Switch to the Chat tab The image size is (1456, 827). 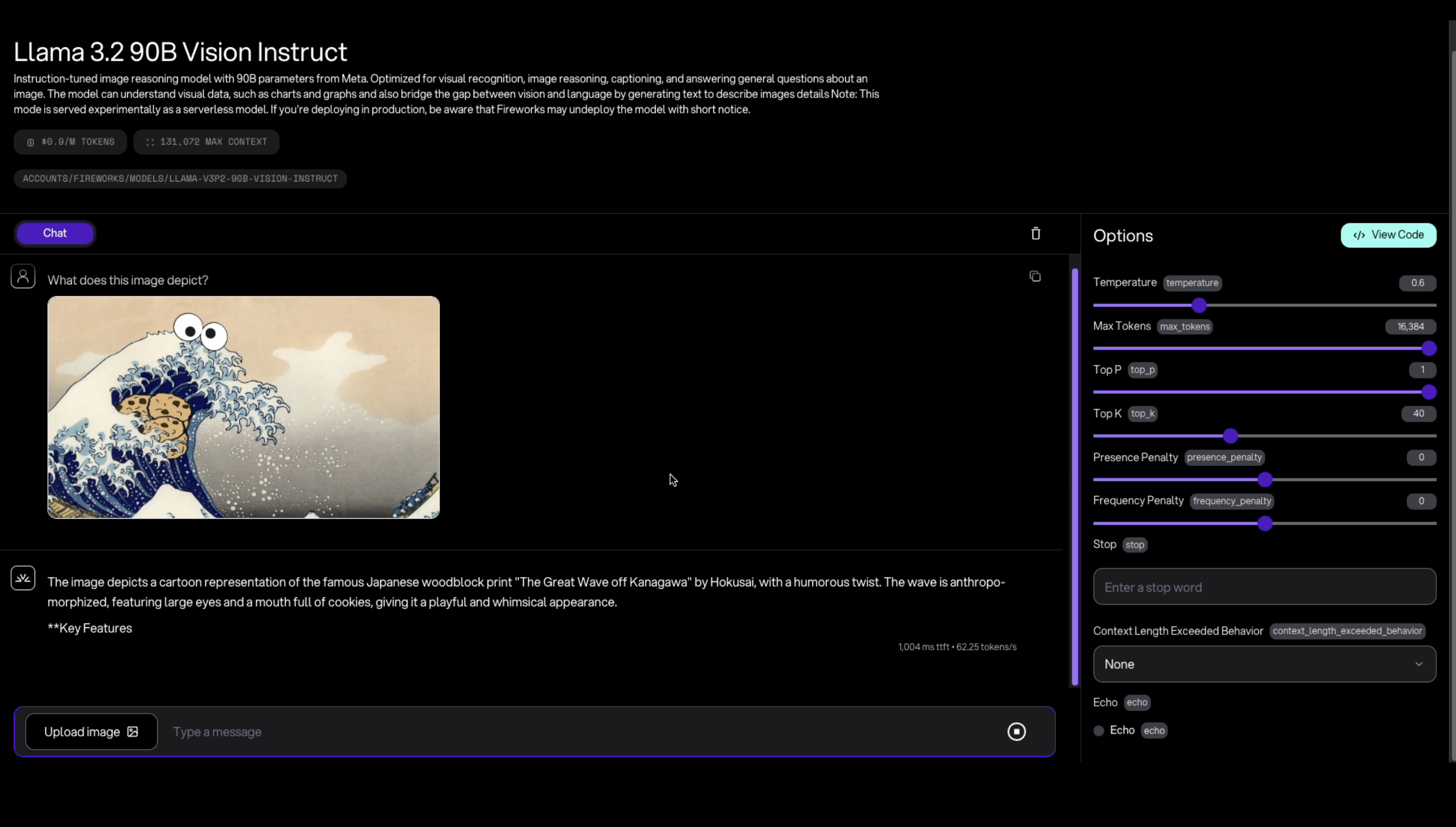tap(55, 234)
